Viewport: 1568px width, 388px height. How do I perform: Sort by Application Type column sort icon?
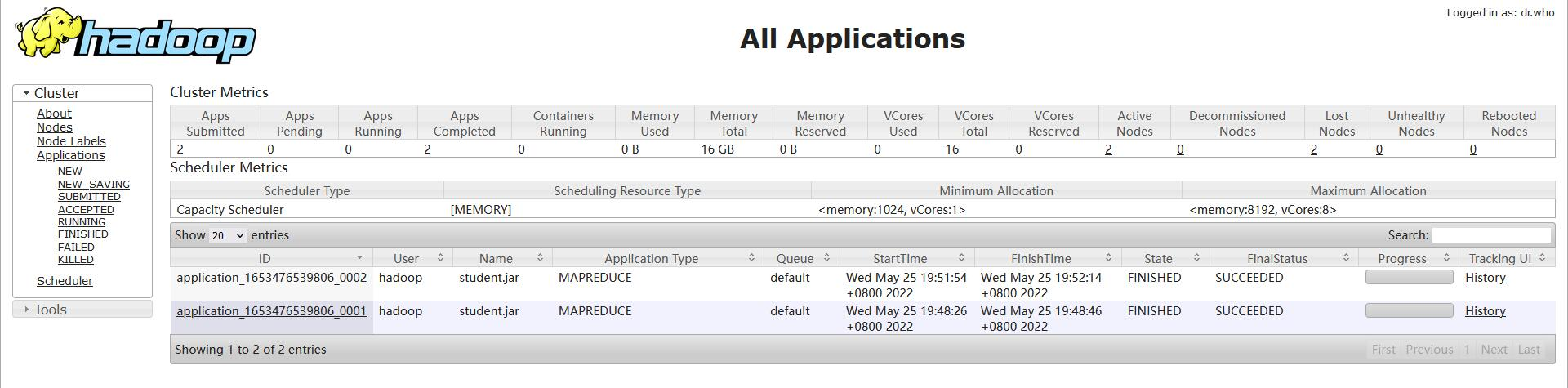point(751,258)
